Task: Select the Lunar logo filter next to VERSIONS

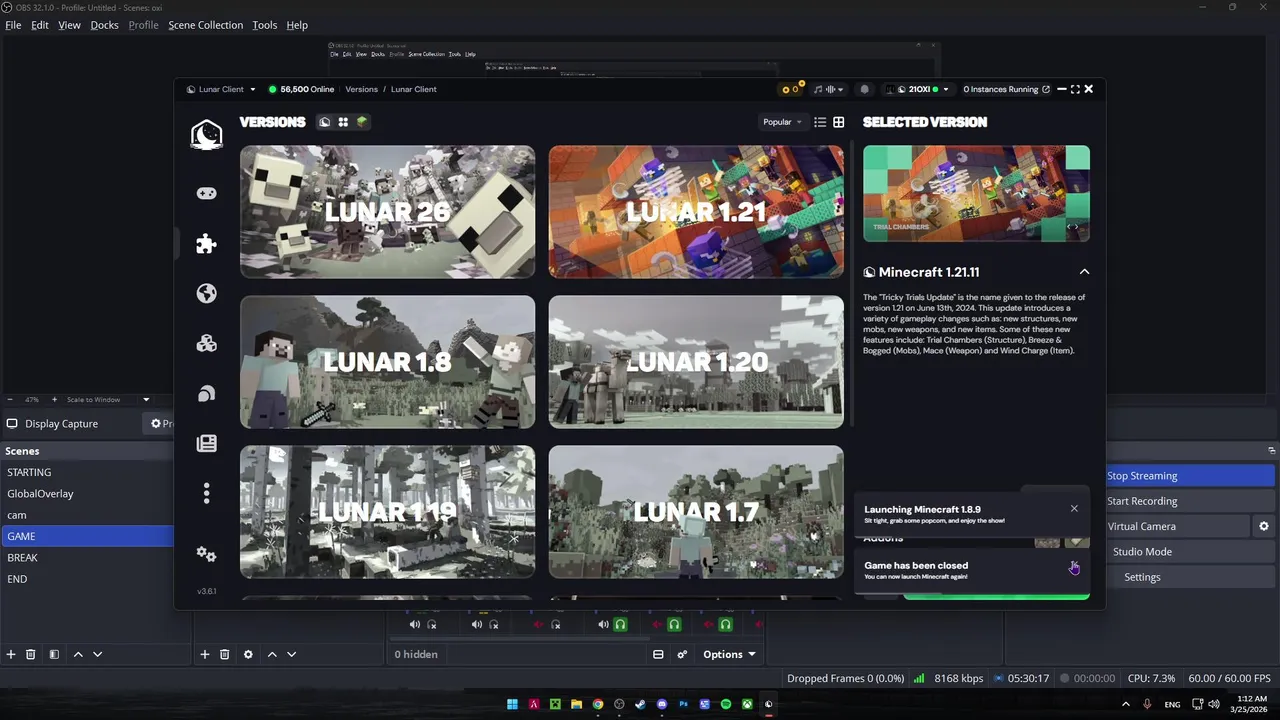Action: [324, 122]
